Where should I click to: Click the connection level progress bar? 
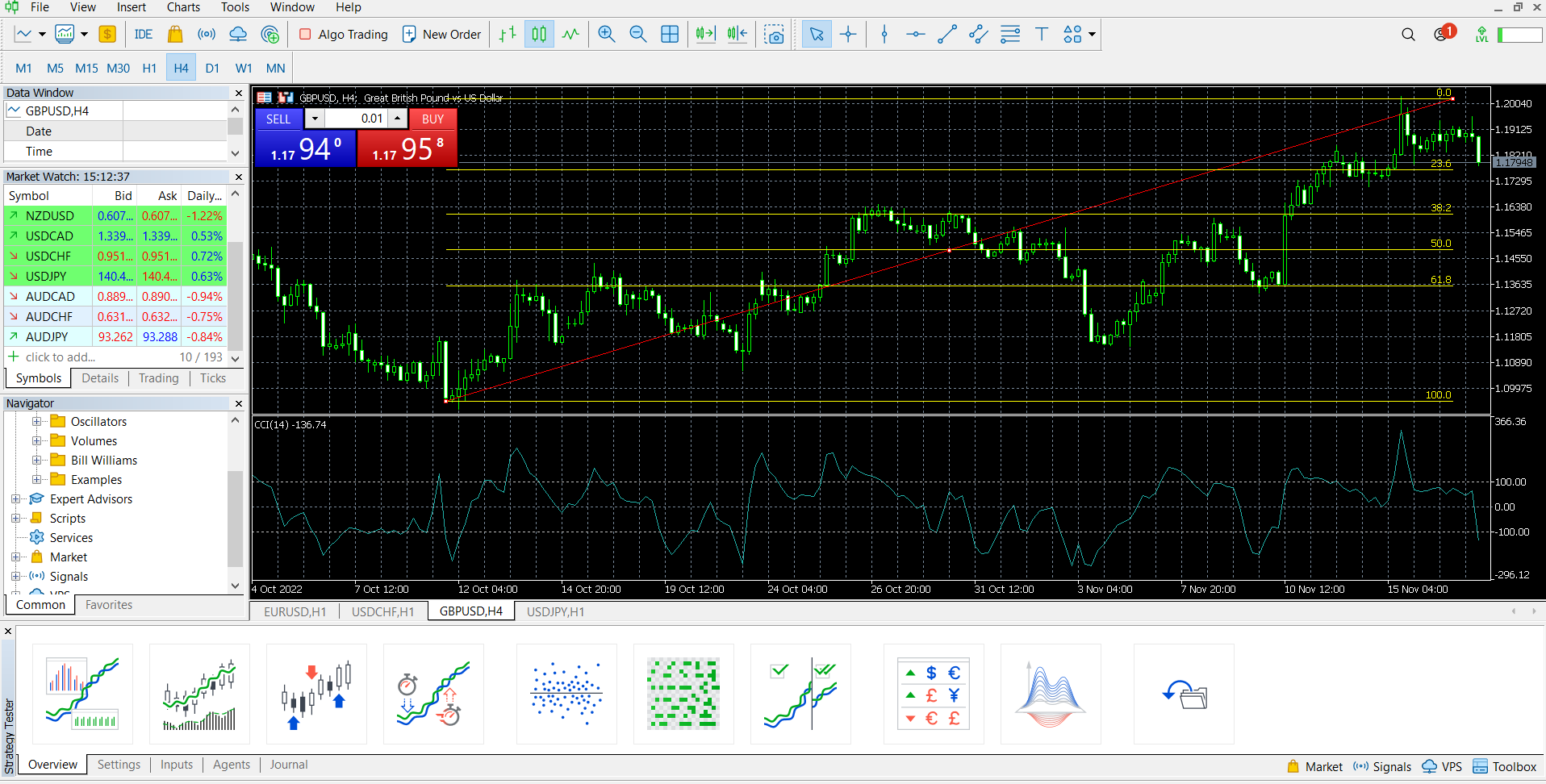click(1520, 35)
